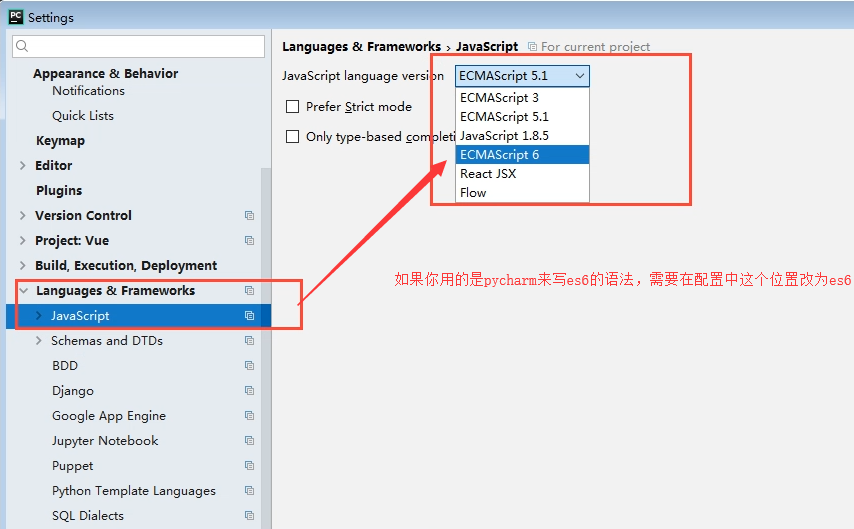Collapse the Languages & Frameworks node

(23, 291)
